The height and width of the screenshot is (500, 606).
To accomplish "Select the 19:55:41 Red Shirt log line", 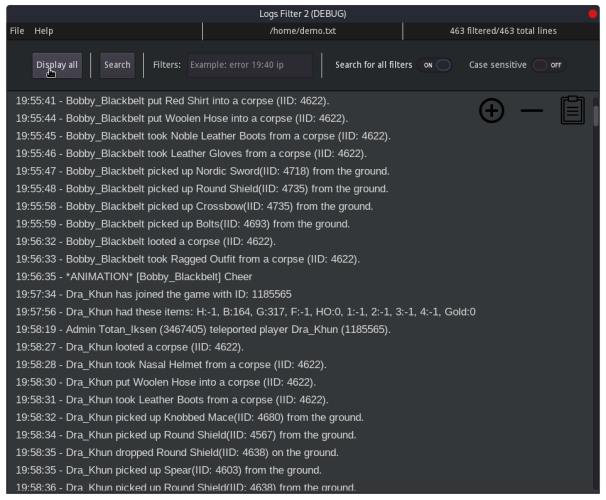I will 172,101.
